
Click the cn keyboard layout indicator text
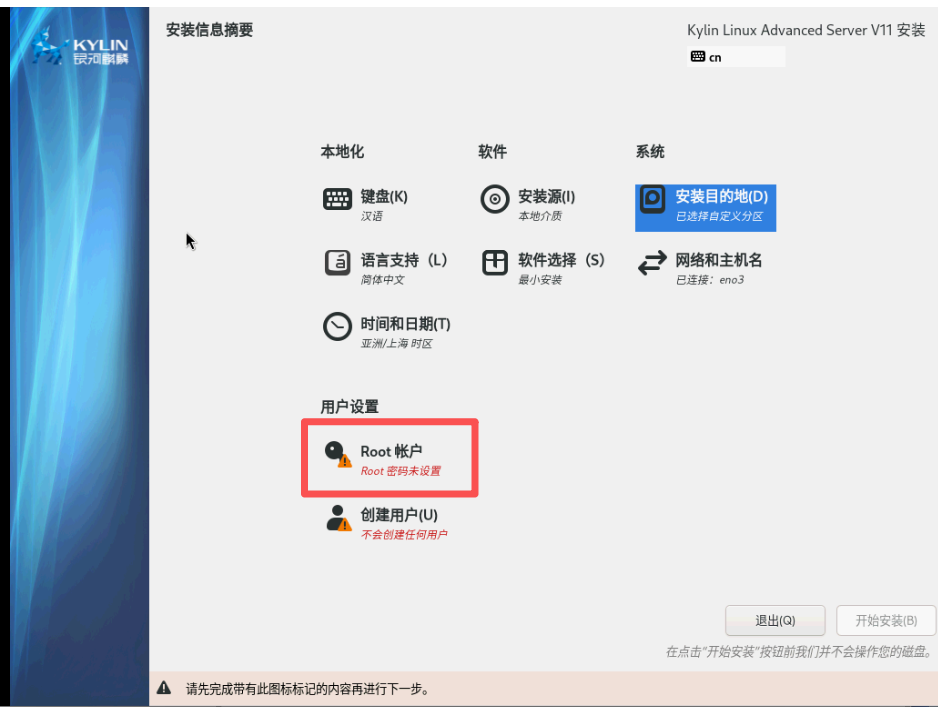point(715,58)
